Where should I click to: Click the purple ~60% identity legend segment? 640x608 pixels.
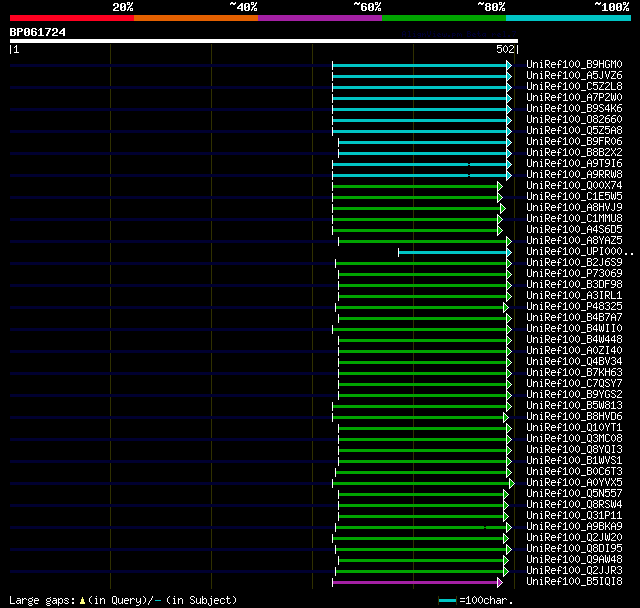(320, 18)
